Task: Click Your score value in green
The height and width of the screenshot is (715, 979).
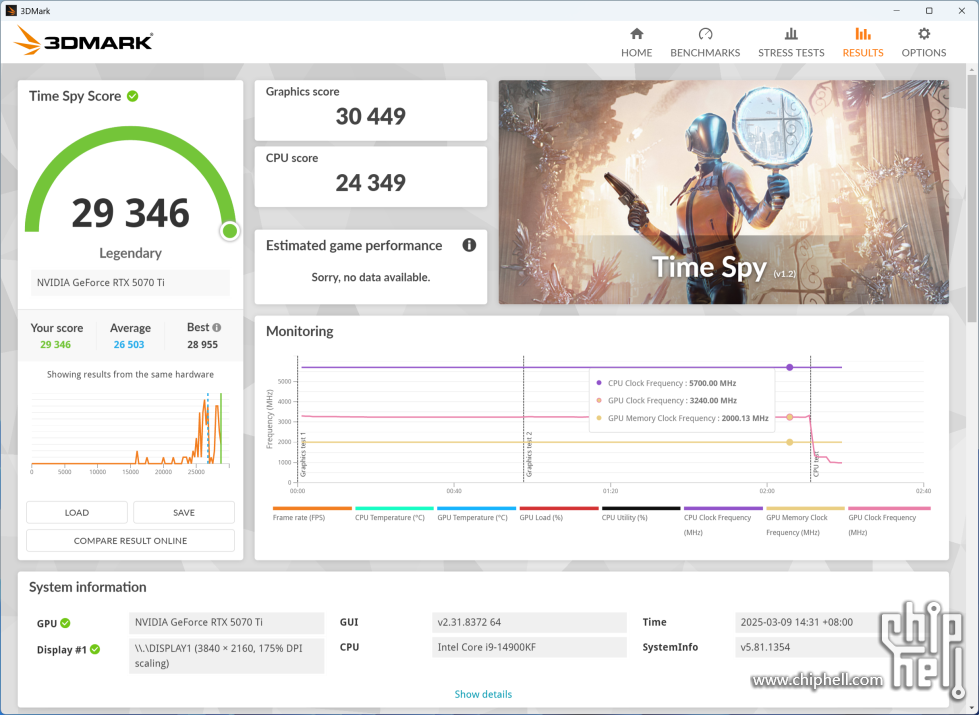Action: pos(56,345)
